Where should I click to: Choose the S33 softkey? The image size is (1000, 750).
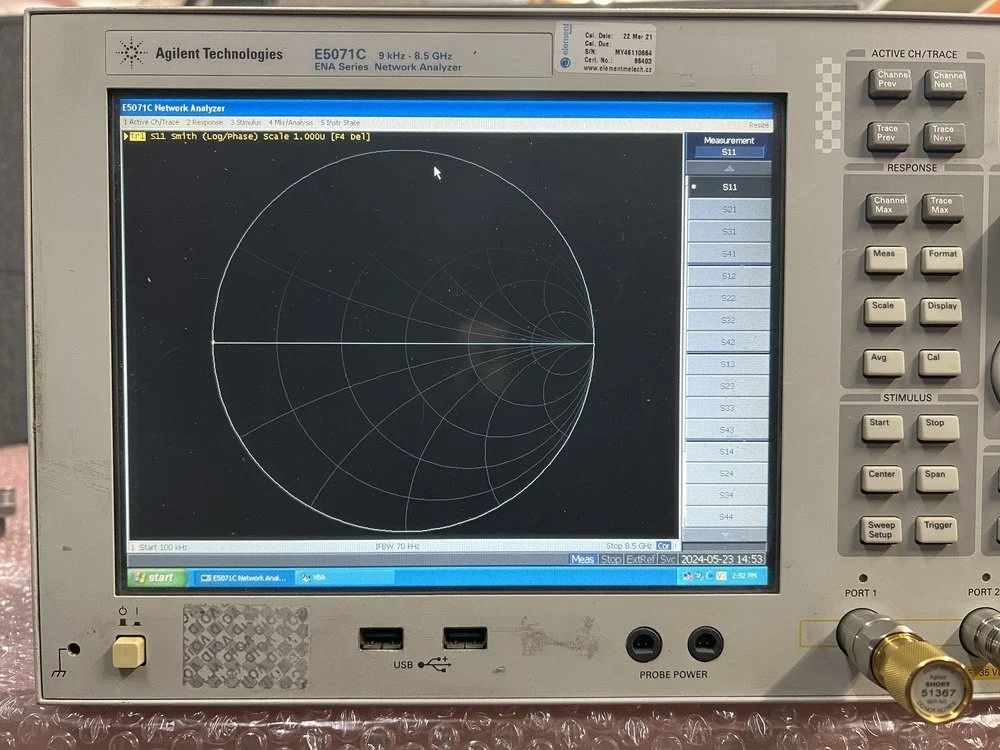click(727, 408)
